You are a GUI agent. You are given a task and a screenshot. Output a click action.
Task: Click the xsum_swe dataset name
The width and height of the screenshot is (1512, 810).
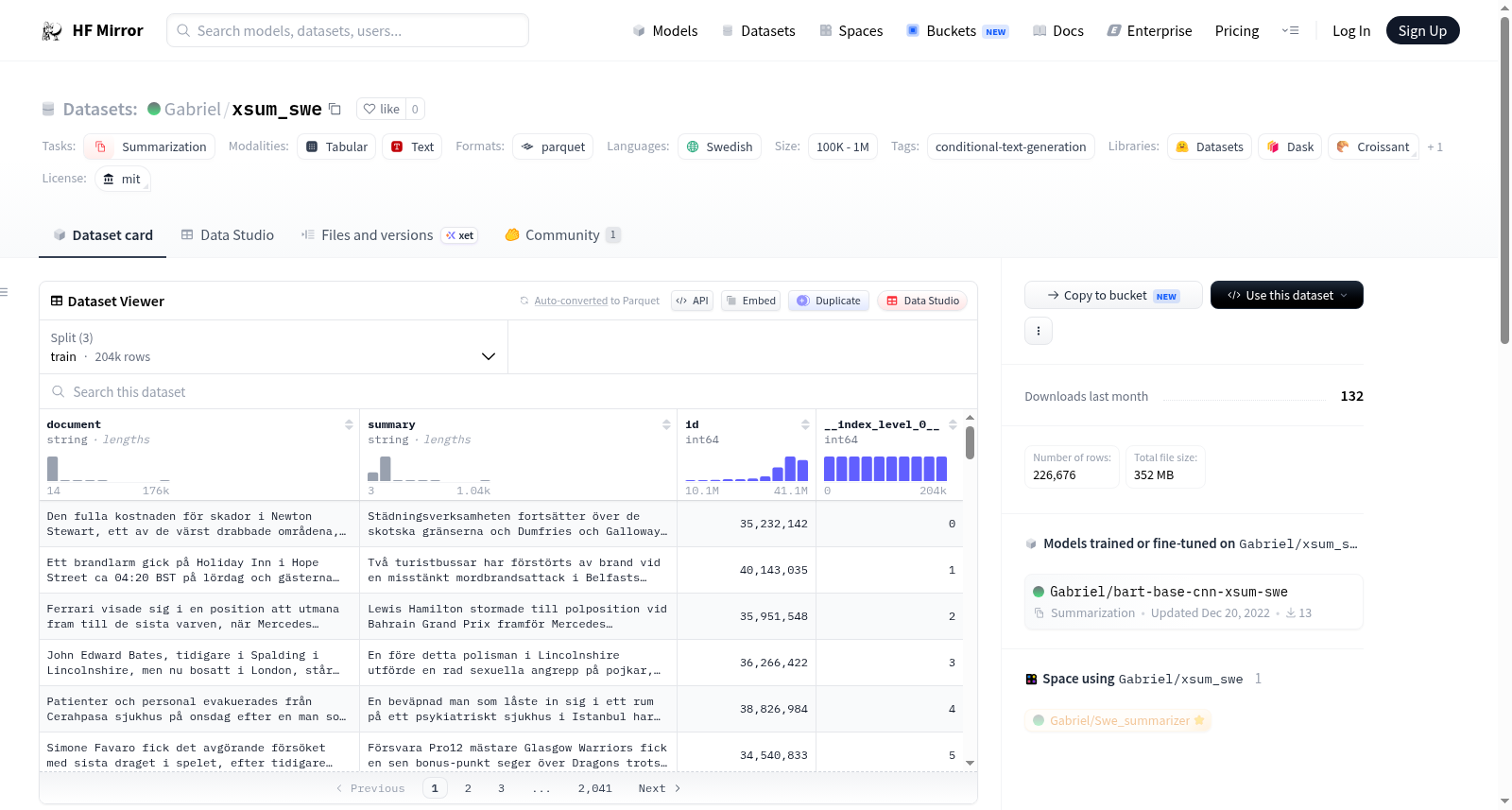[x=277, y=109]
